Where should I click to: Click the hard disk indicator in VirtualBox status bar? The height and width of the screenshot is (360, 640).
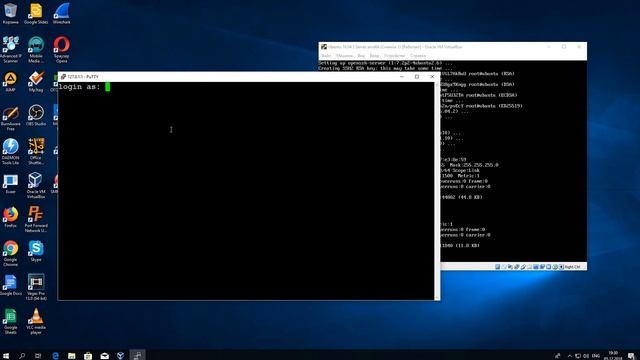click(498, 267)
